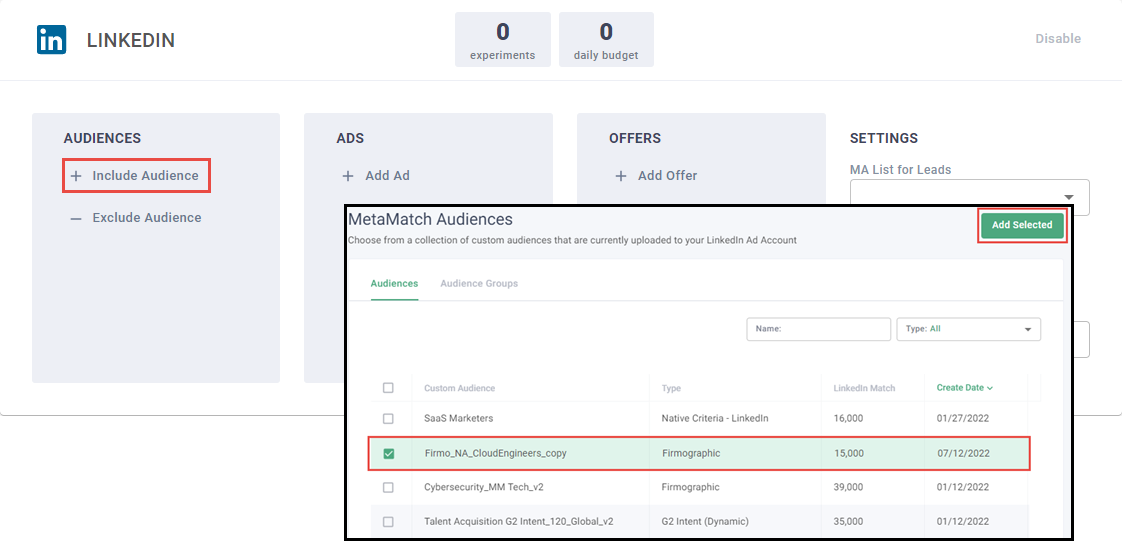Click the Exclude Audience link
This screenshot has height=541, width=1122.
coord(146,218)
